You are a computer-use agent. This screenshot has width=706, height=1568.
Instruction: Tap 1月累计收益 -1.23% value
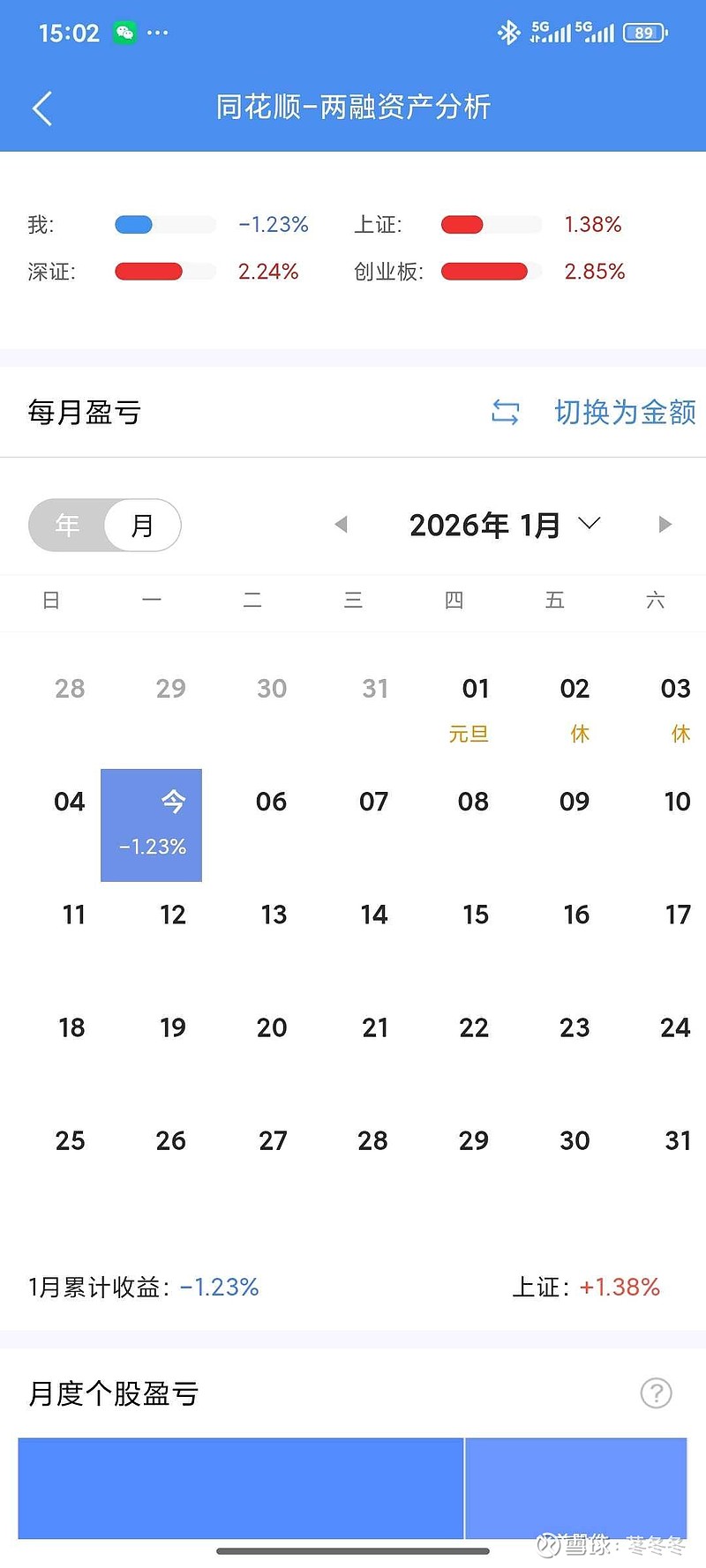point(219,1288)
